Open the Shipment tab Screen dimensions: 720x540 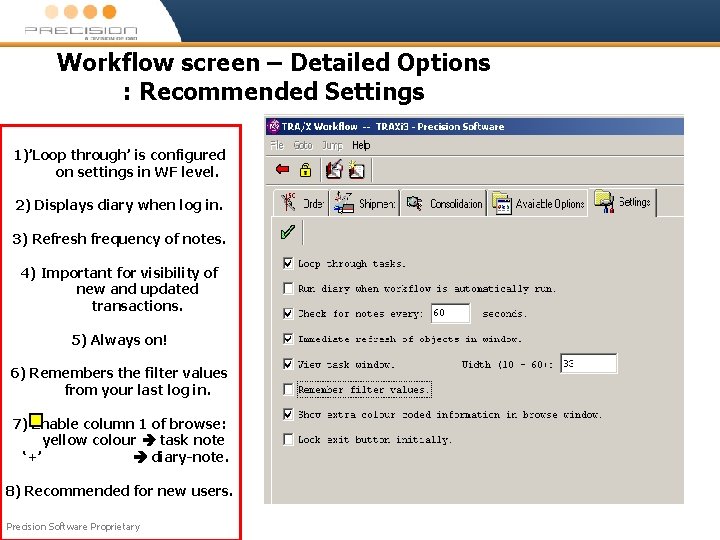(365, 202)
